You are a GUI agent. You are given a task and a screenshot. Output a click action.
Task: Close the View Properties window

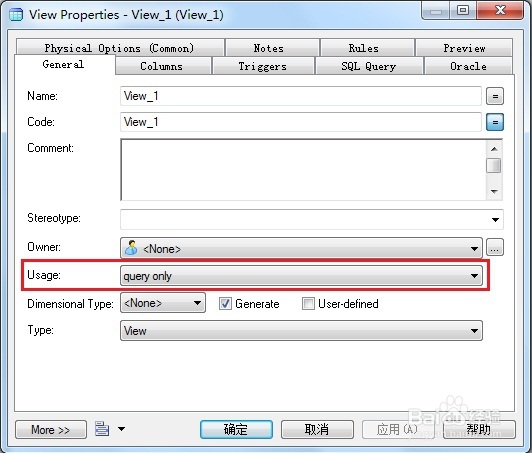500,11
